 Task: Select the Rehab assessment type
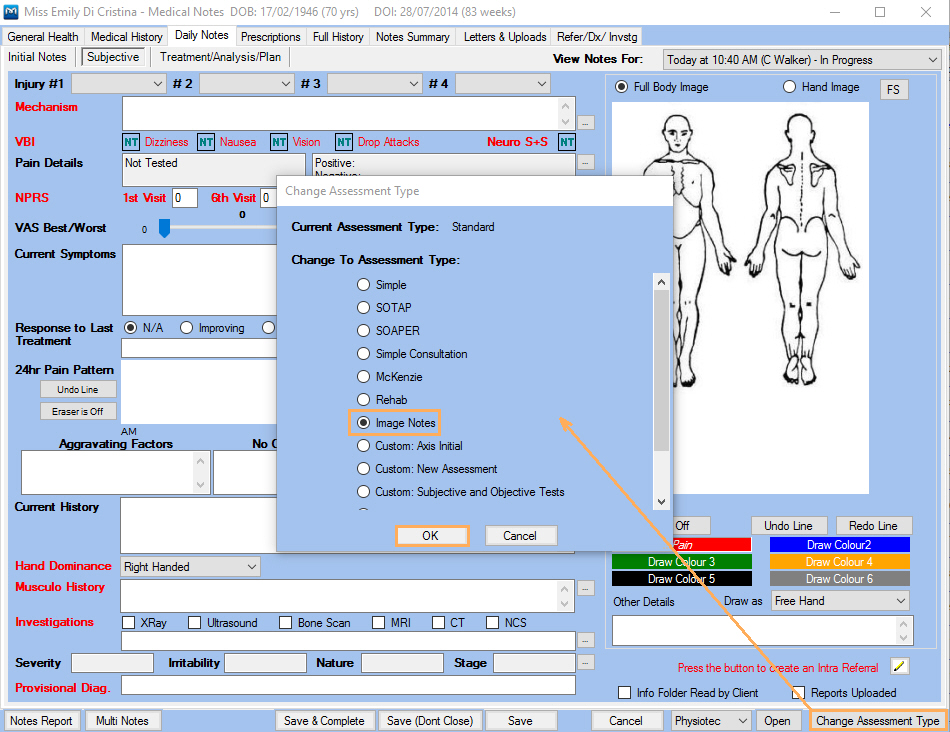[363, 400]
